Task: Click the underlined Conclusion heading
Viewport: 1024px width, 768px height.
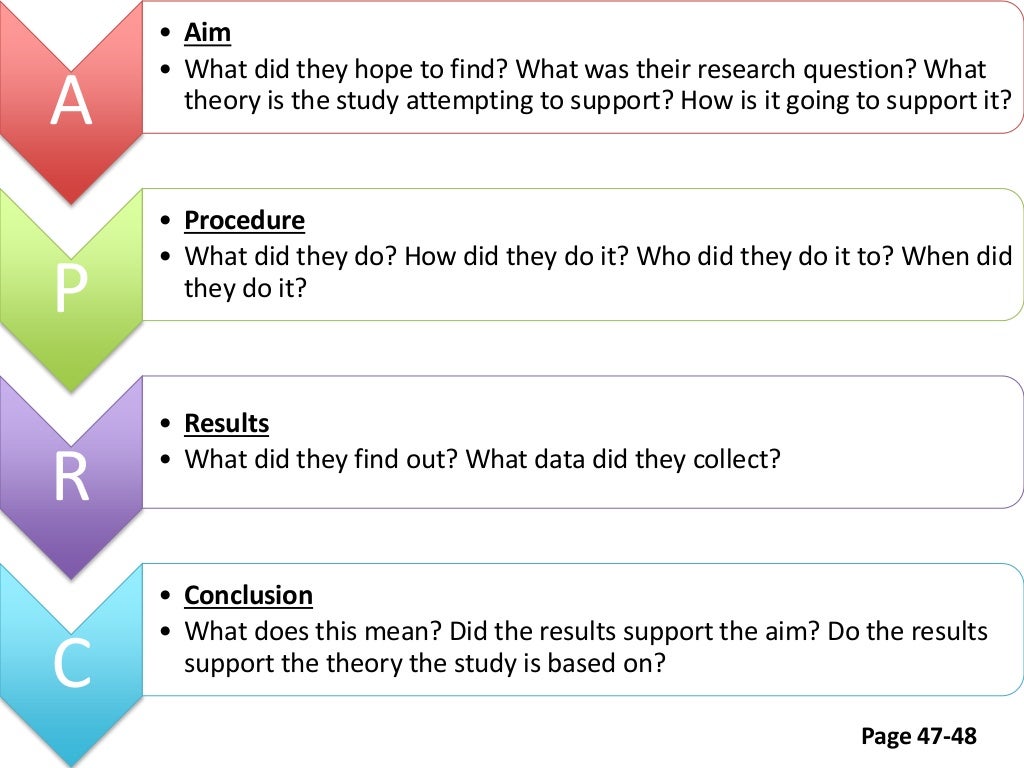Action: 248,595
